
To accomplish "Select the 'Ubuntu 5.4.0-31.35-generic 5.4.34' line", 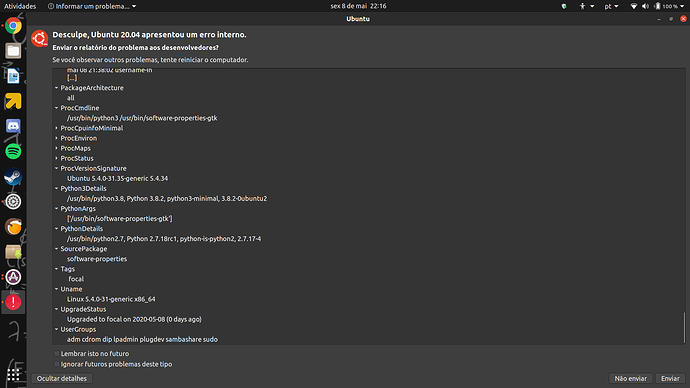I will point(117,179).
